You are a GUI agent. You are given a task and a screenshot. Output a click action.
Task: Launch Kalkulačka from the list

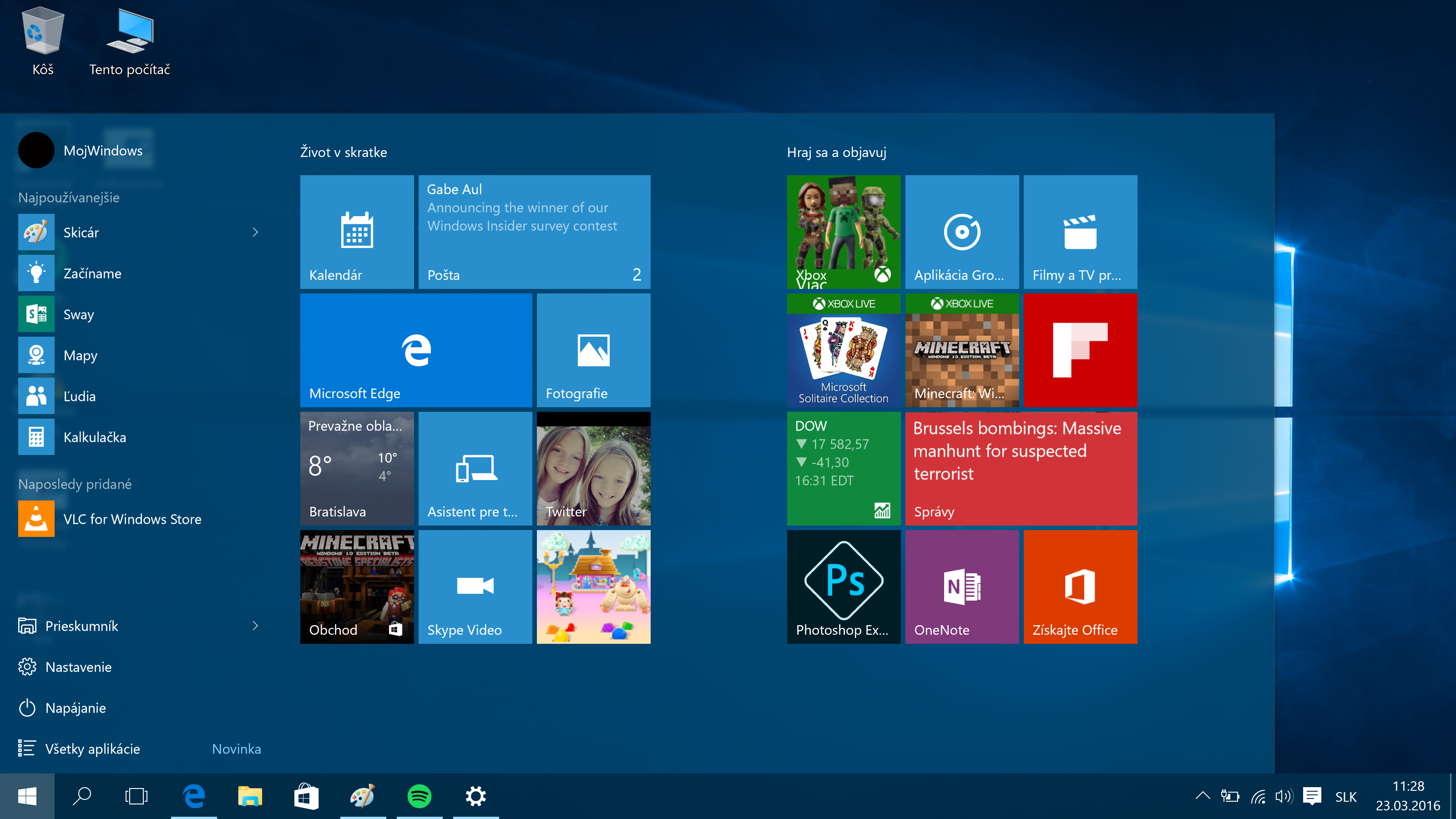(142, 437)
